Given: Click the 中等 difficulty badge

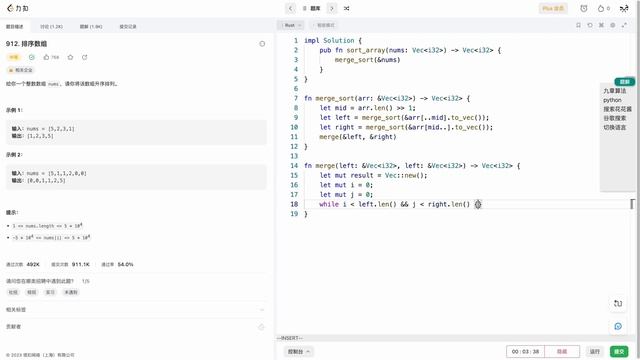Looking at the screenshot, I should point(14,57).
